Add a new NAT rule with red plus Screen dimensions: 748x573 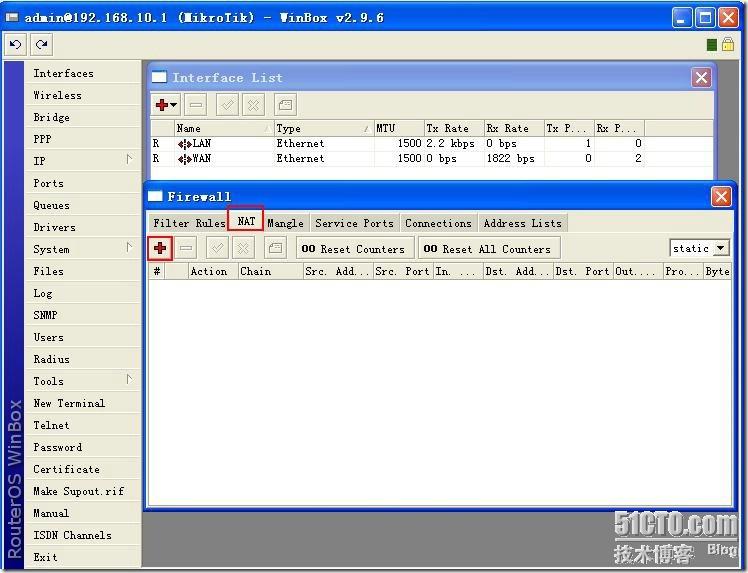160,248
